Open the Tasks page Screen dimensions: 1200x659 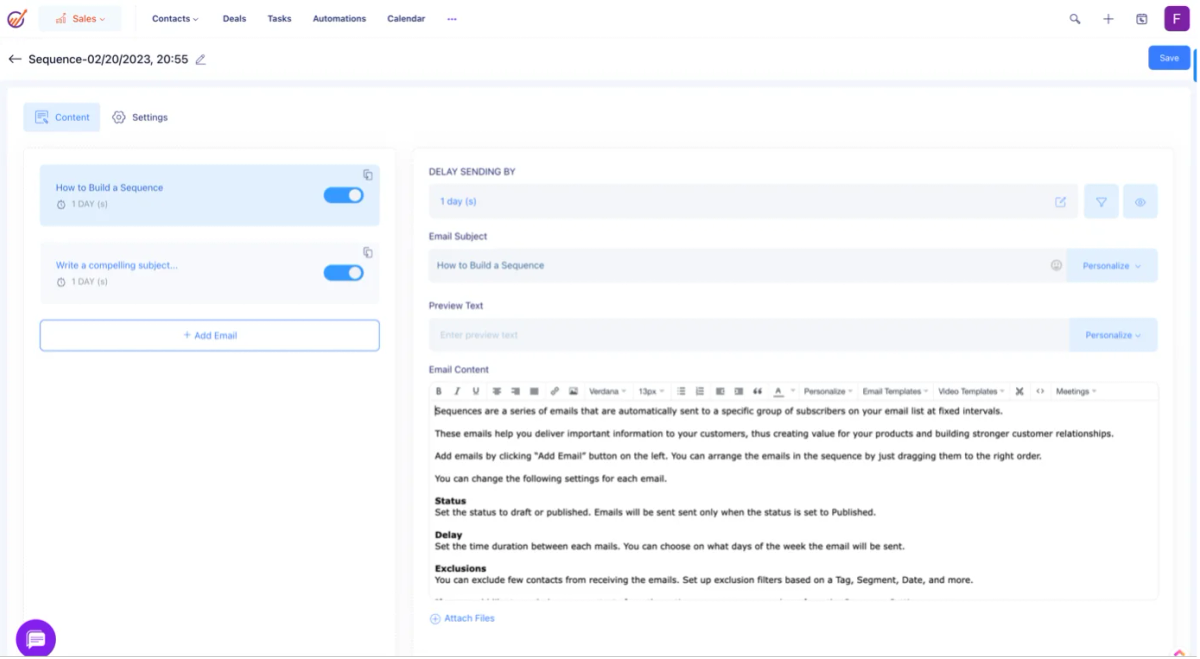(279, 19)
